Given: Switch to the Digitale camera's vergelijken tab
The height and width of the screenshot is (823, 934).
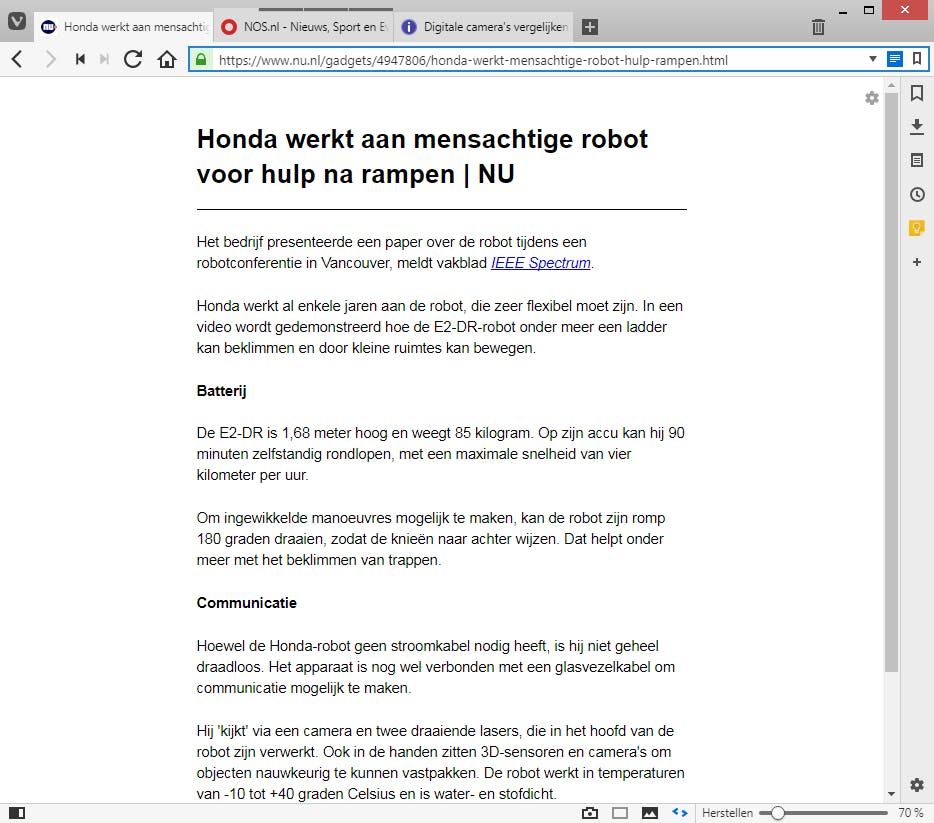Looking at the screenshot, I should (484, 27).
